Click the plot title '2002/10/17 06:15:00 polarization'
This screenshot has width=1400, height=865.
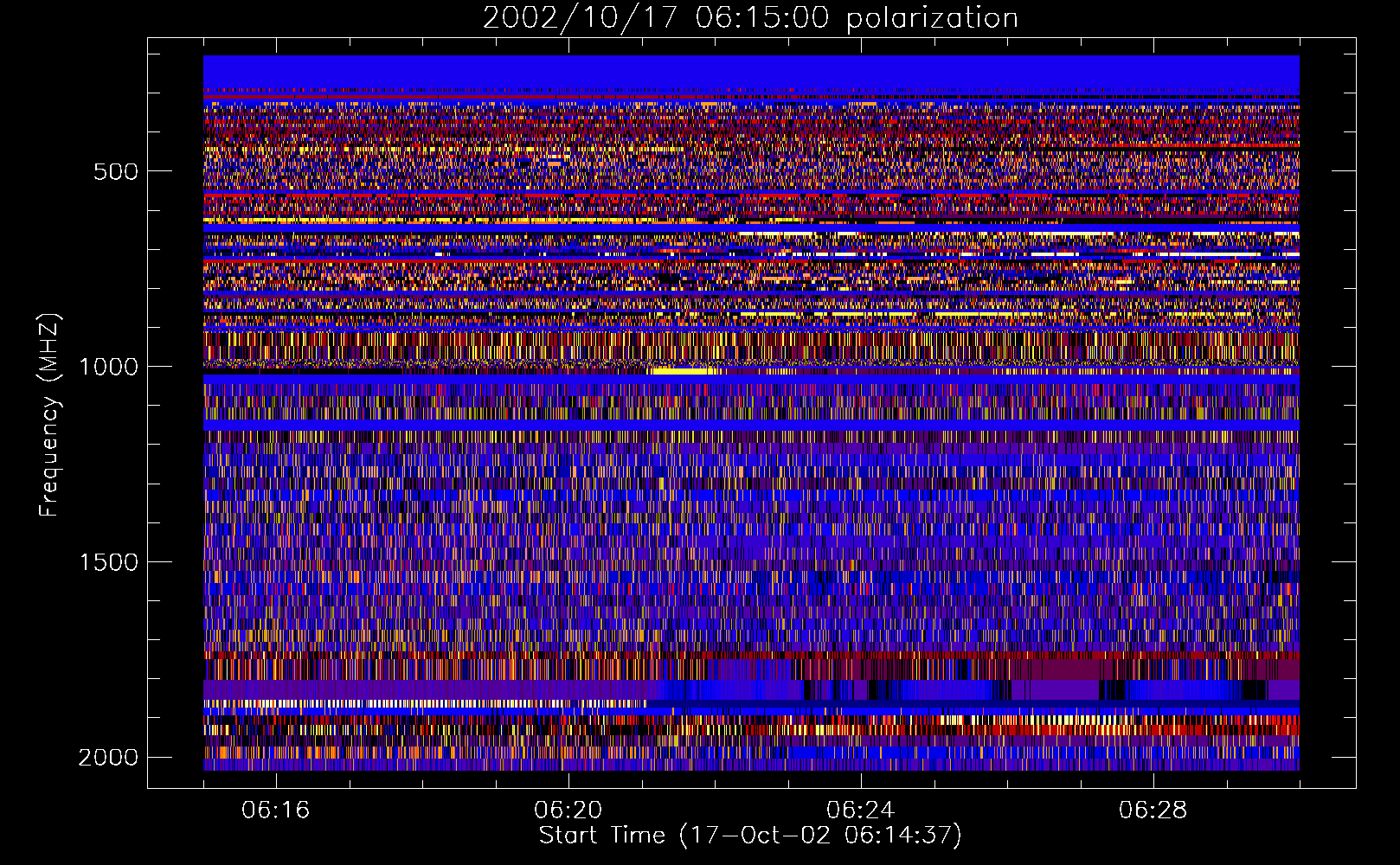point(750,18)
